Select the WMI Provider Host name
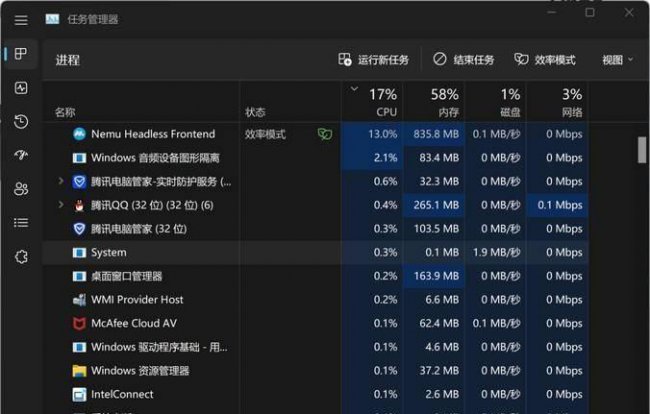Screen dimensions: 650x414 137,300
